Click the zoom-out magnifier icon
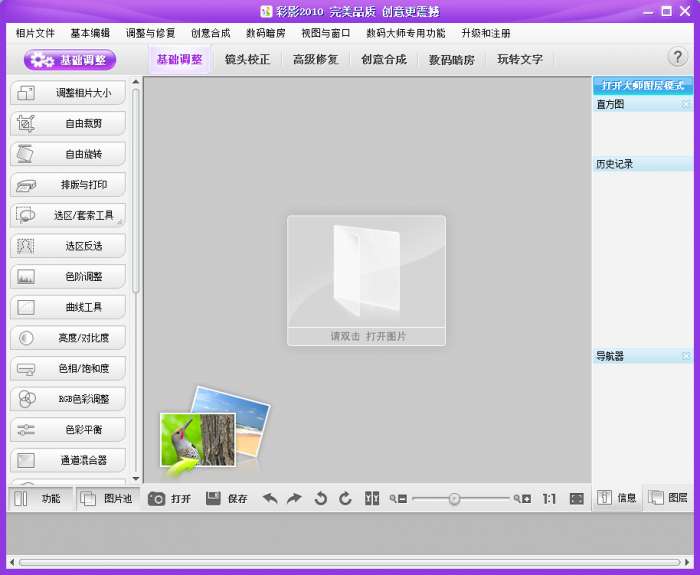Image resolution: width=700 pixels, height=575 pixels. click(399, 498)
